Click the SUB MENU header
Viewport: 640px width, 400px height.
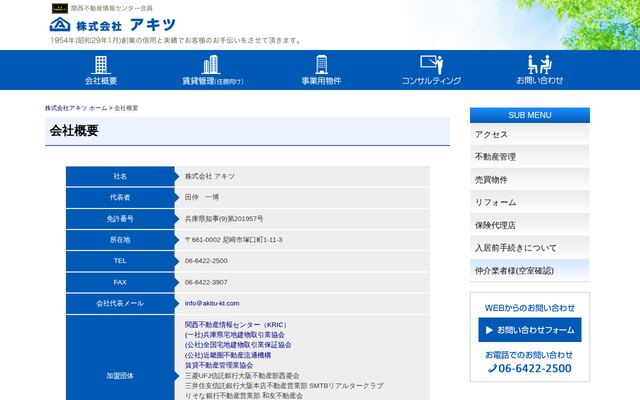530,115
